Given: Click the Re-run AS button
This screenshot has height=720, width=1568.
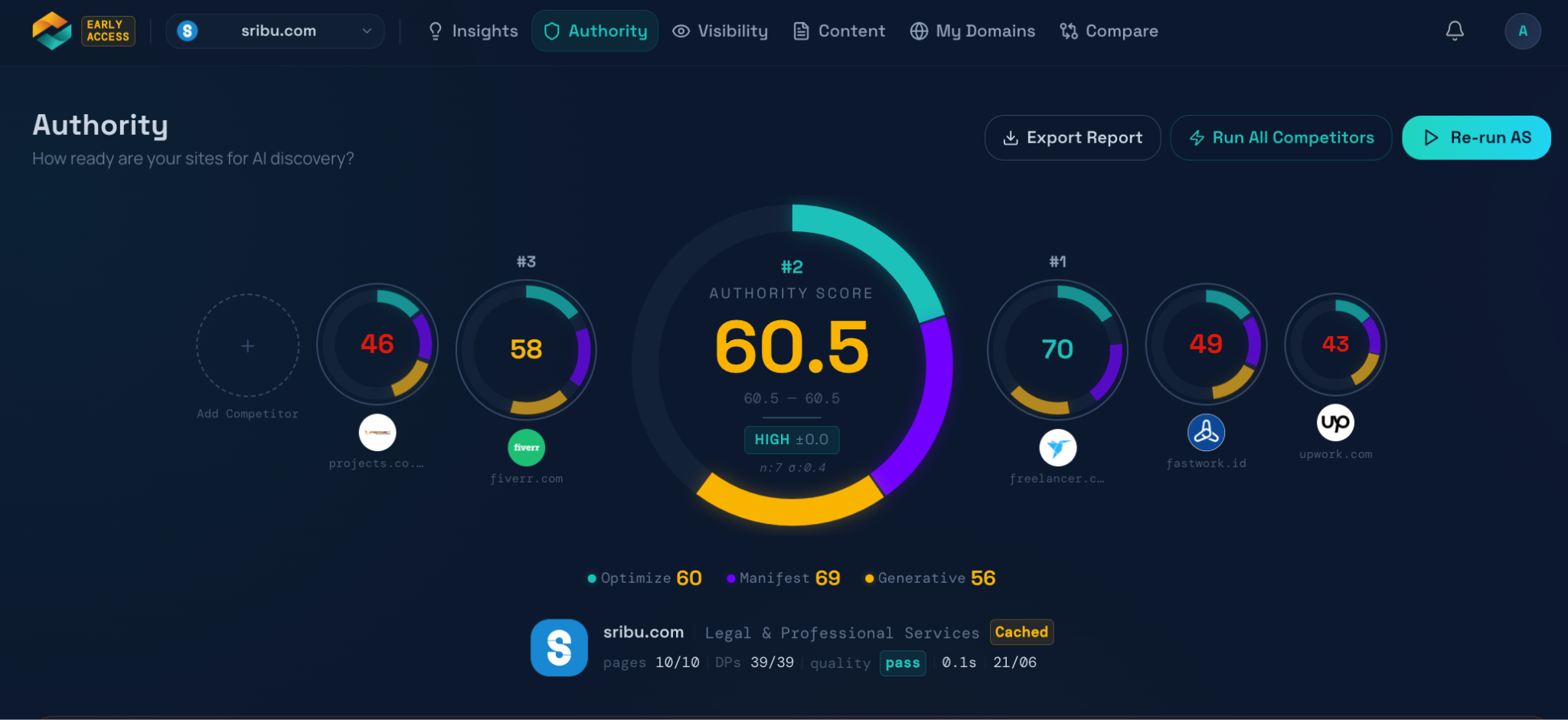Looking at the screenshot, I should pos(1476,138).
